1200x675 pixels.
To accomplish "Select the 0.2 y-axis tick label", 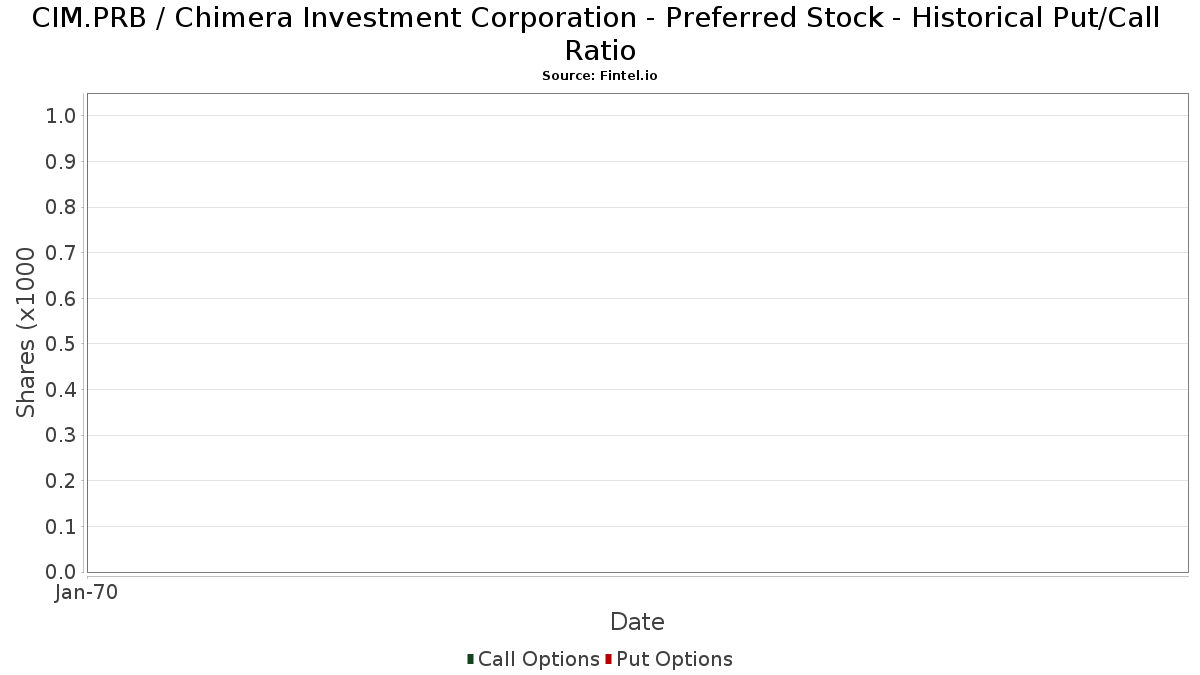I will point(61,481).
